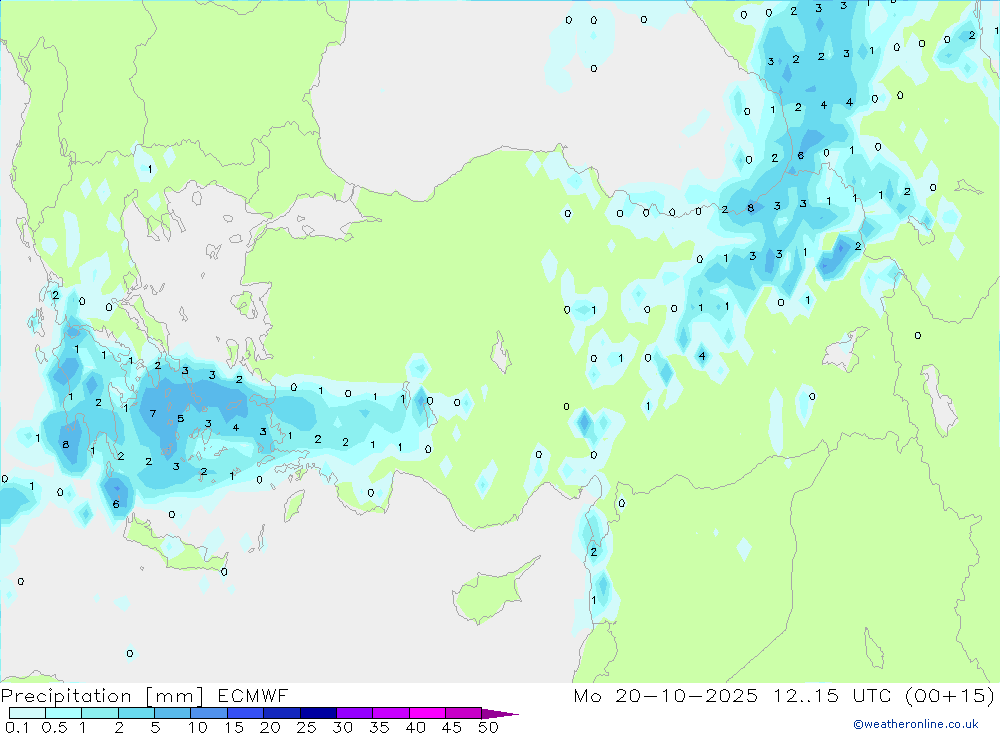Click the legend scale label "0.1"

coord(17,727)
